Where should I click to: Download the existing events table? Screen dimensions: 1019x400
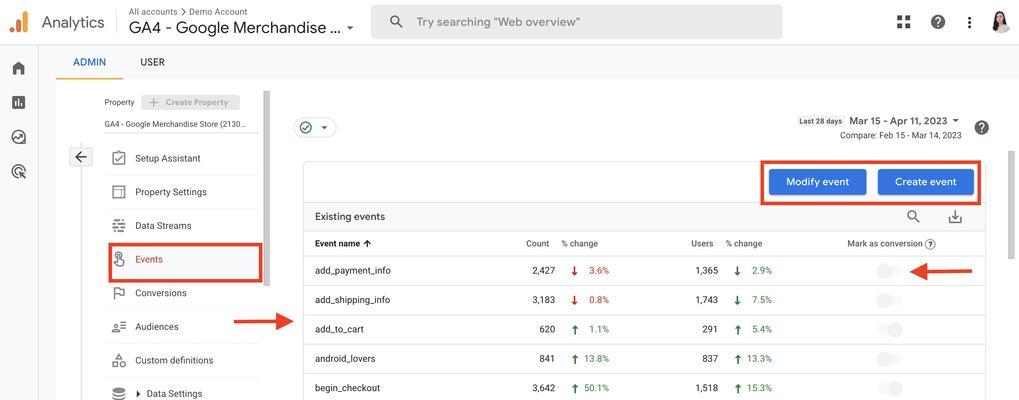955,217
